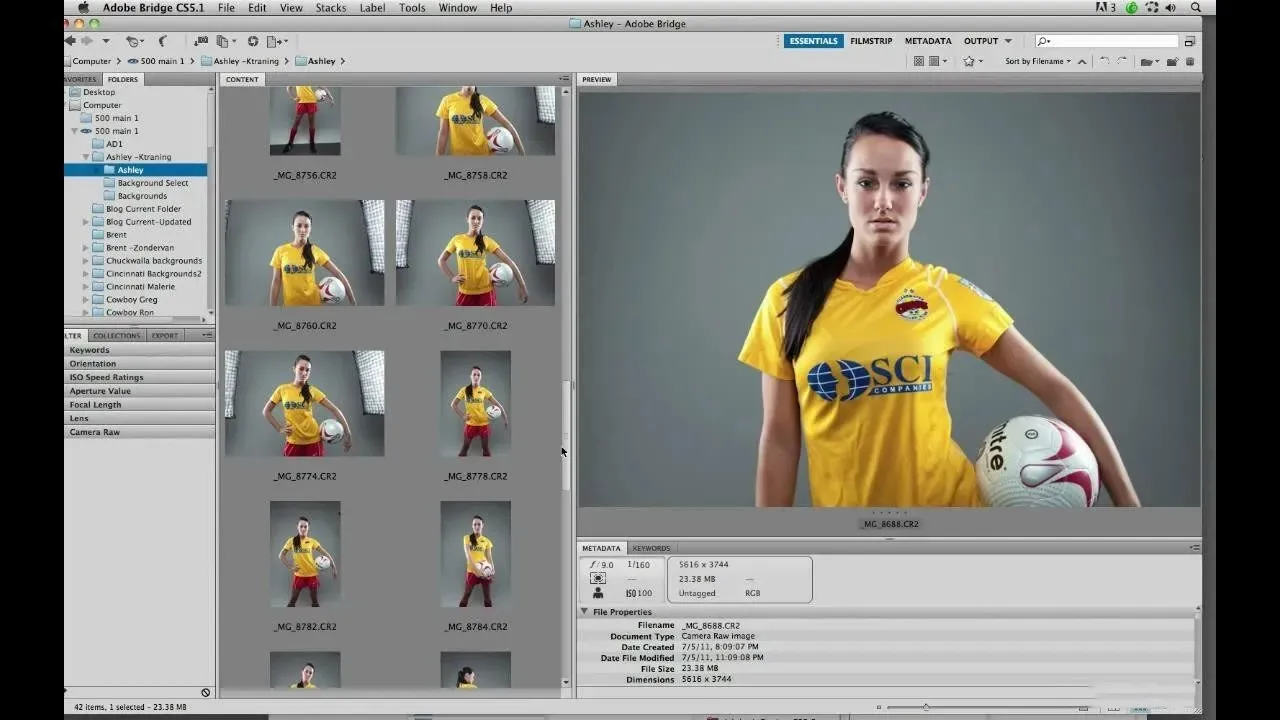Open the Apple menu

[83, 7]
